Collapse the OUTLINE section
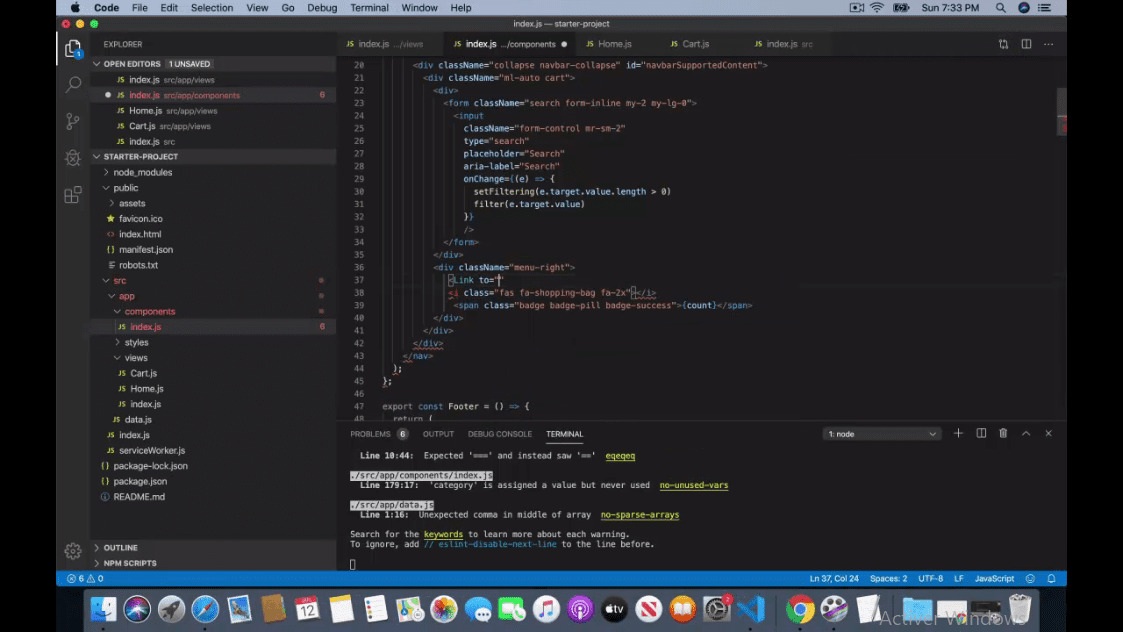This screenshot has width=1123, height=632. click(x=97, y=547)
